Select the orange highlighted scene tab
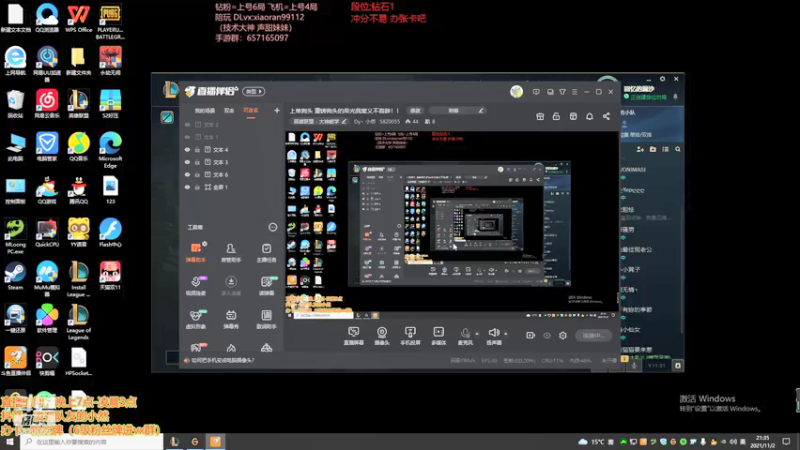 (x=251, y=110)
